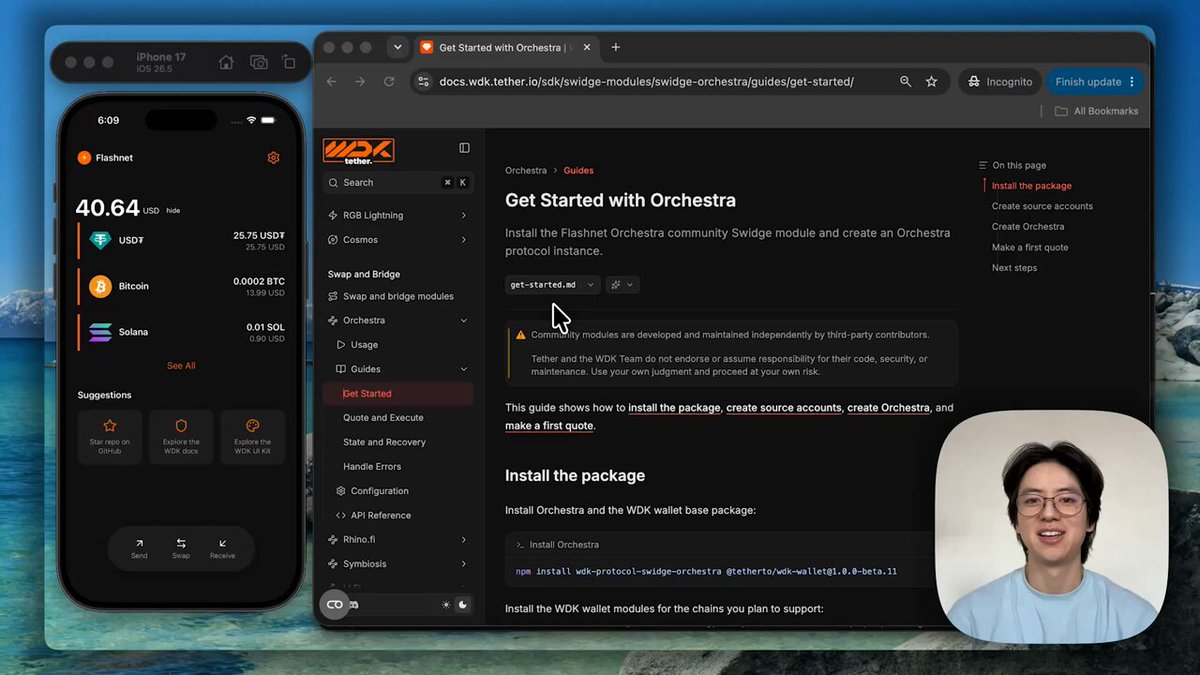This screenshot has height=675, width=1200.
Task: Open the AI sparkle dropdown
Action: click(622, 285)
